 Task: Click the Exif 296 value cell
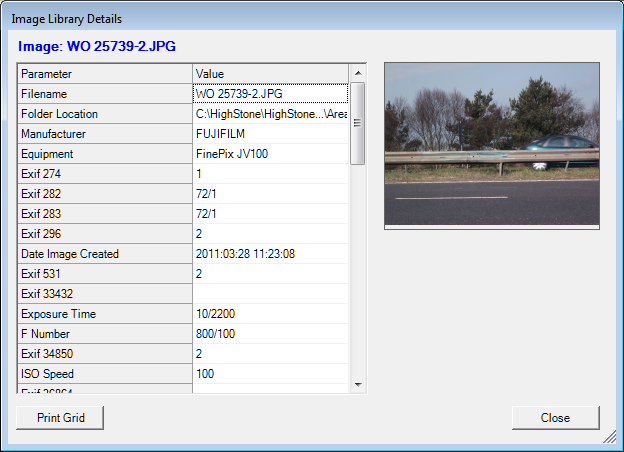(271, 234)
